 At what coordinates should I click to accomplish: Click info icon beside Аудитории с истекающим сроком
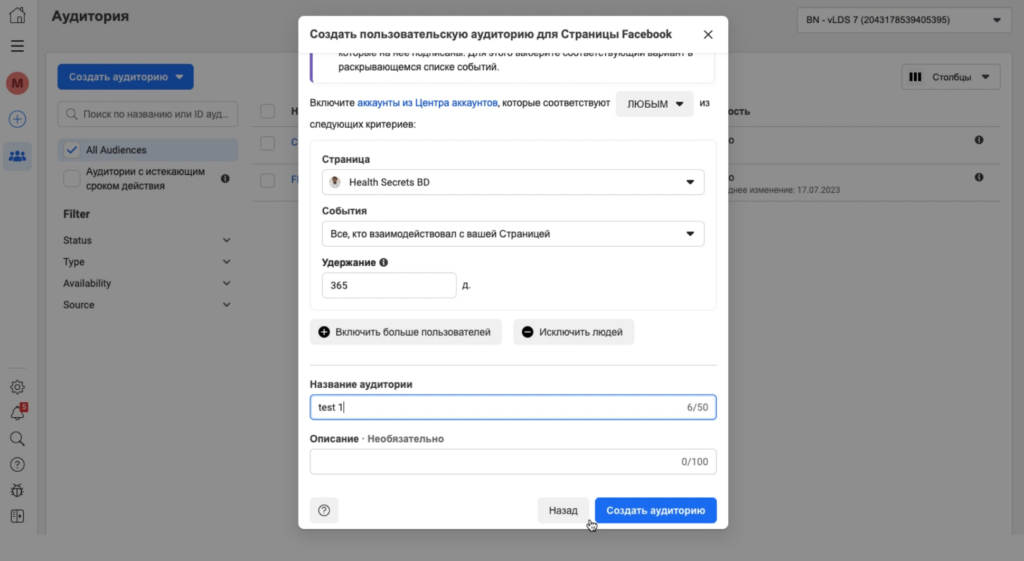coord(225,178)
